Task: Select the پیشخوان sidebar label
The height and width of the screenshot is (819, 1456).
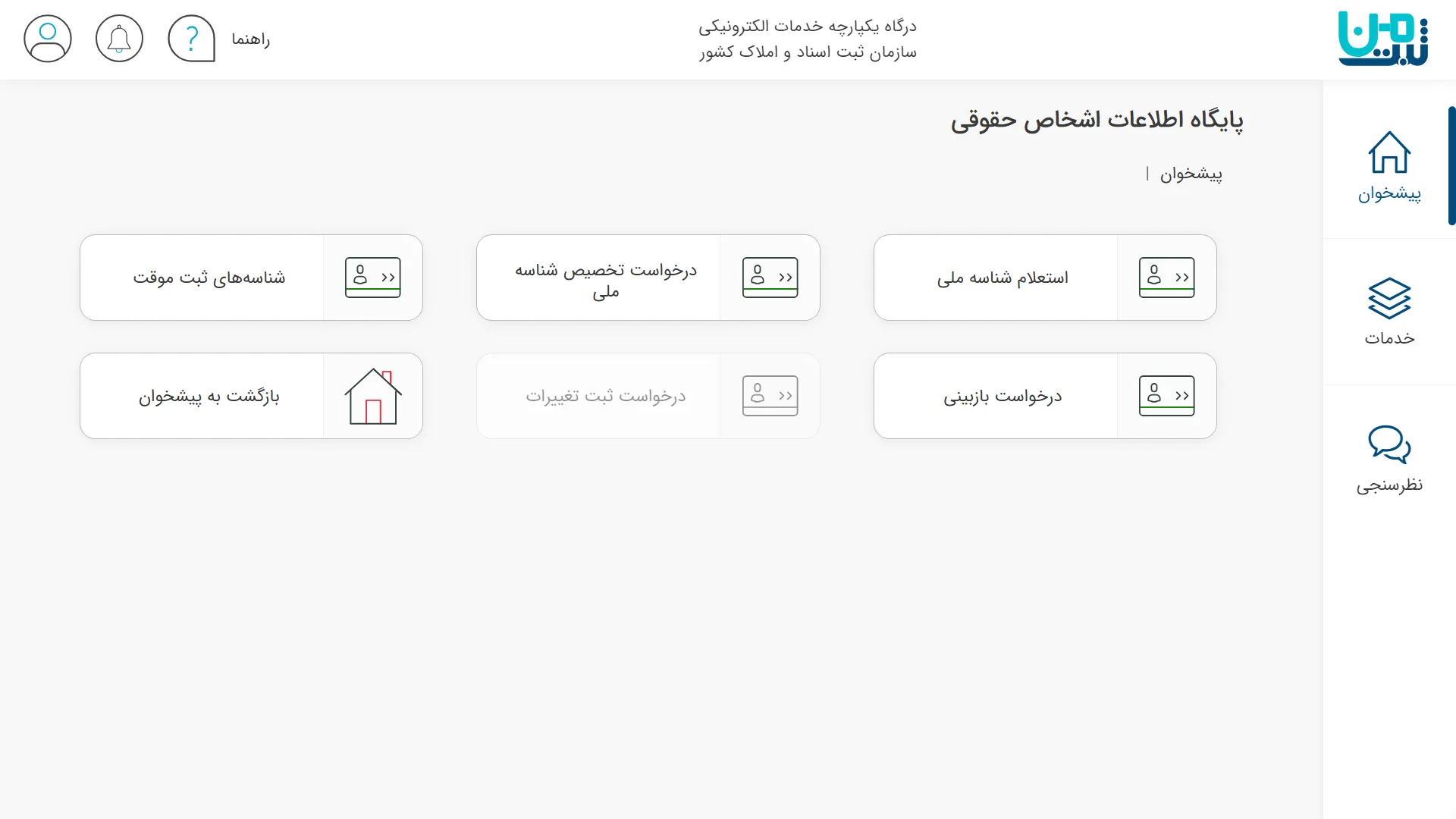Action: [1389, 194]
